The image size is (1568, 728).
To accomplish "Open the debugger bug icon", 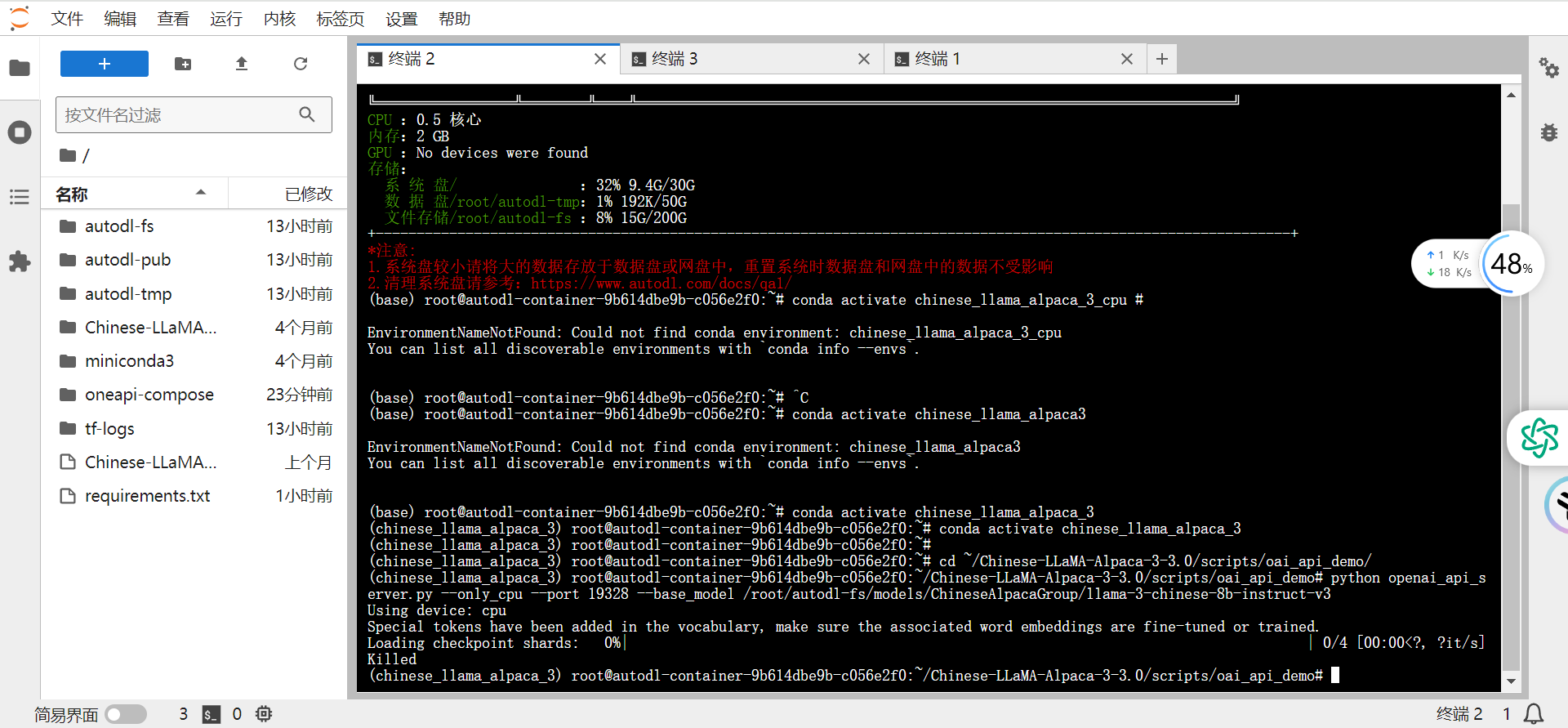I will pos(1548,132).
